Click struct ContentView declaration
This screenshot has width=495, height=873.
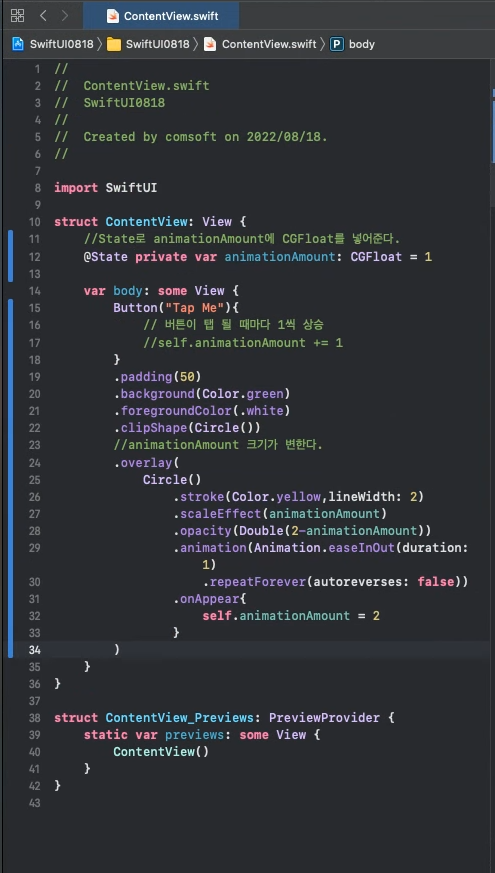pyautogui.click(x=150, y=222)
